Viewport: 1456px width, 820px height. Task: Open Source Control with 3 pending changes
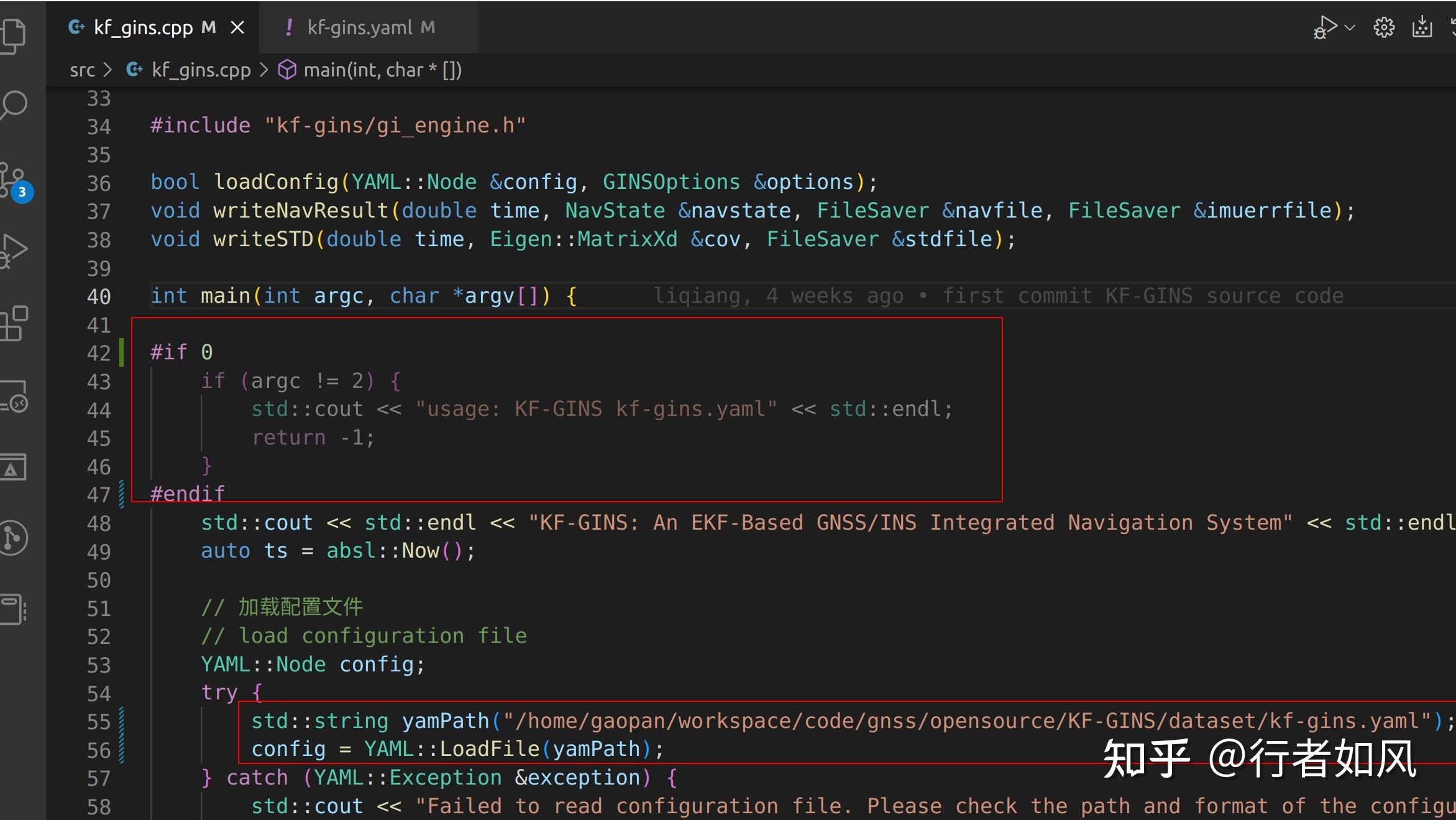pos(14,180)
